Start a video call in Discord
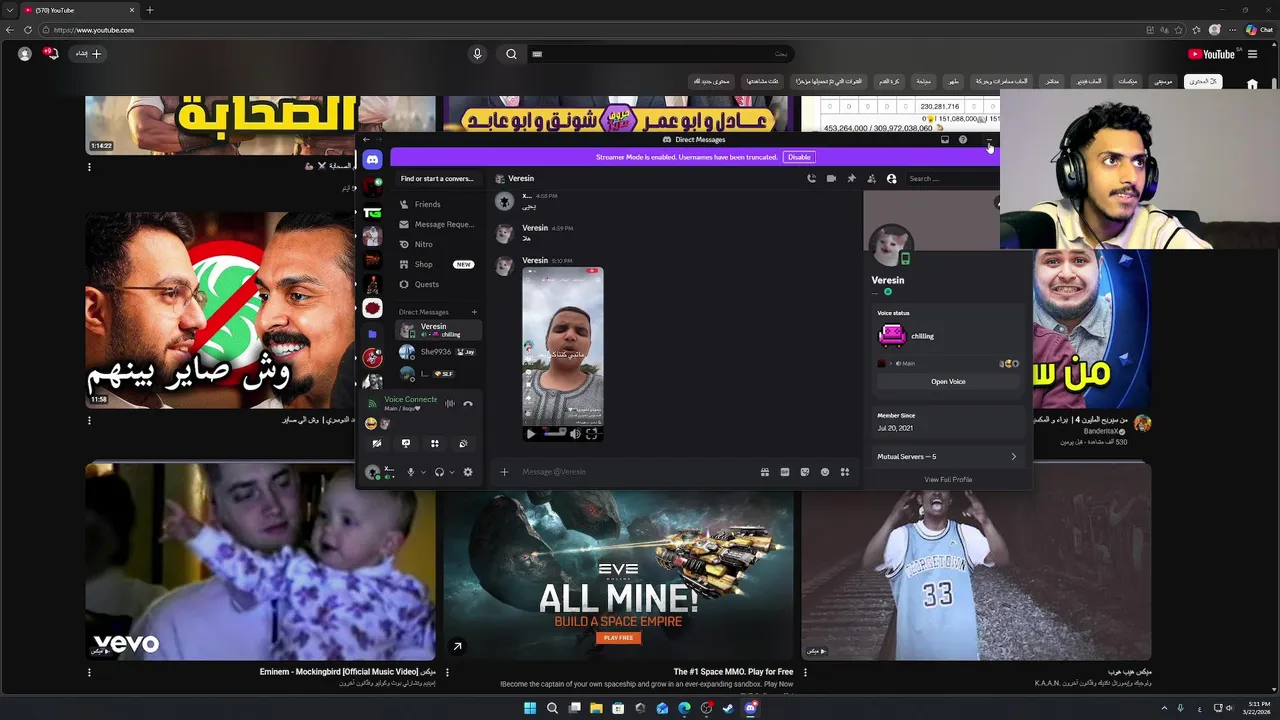 831,179
